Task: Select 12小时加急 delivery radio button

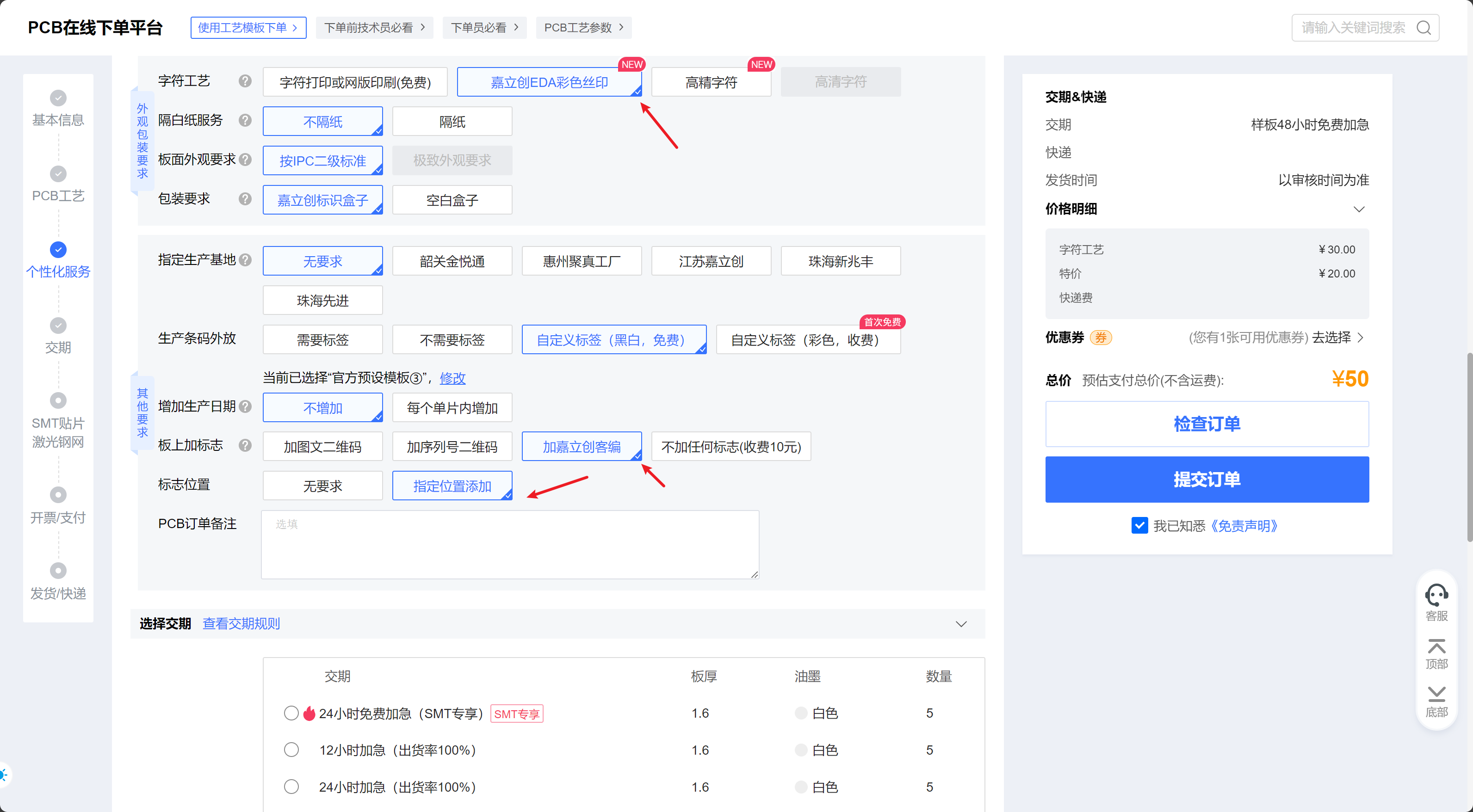Action: (x=291, y=750)
